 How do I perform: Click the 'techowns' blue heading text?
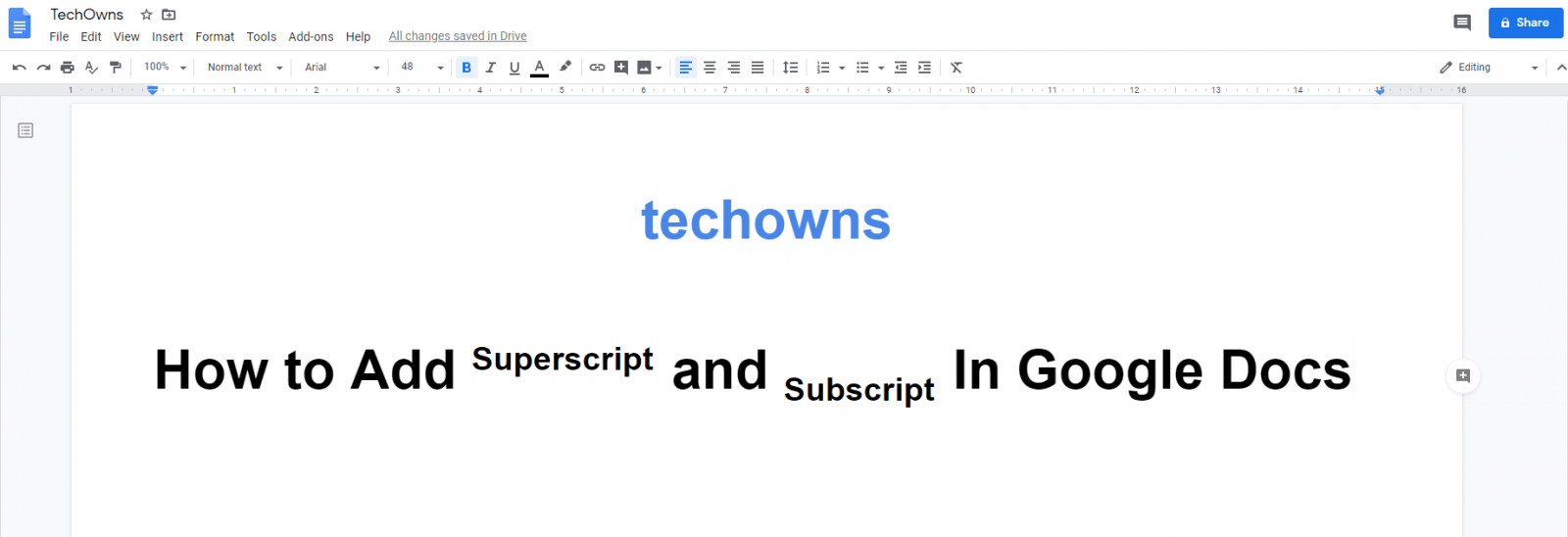(x=766, y=220)
